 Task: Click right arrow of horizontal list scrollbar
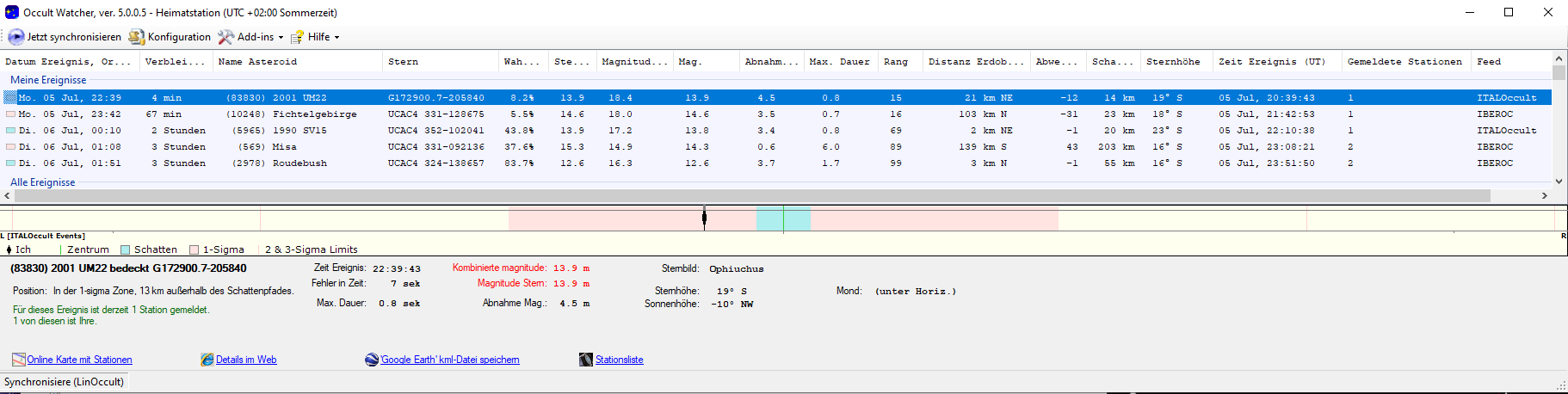click(1544, 196)
